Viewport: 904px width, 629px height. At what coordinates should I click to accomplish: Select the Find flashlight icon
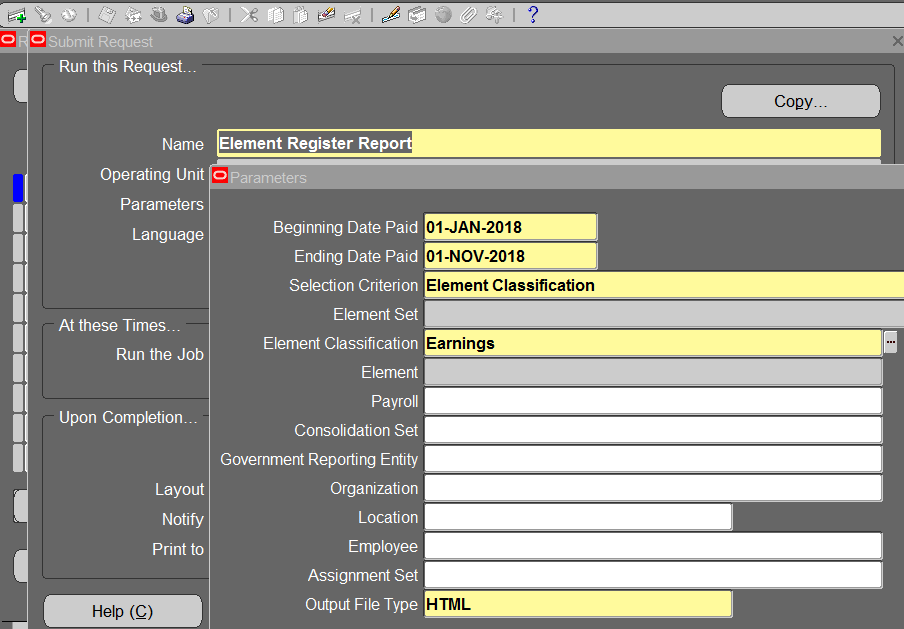[43, 14]
